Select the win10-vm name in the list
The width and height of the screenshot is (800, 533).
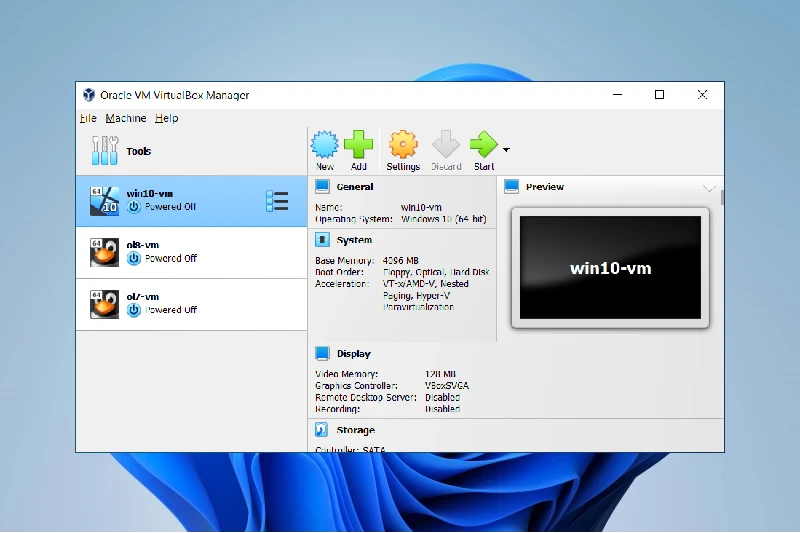149,194
